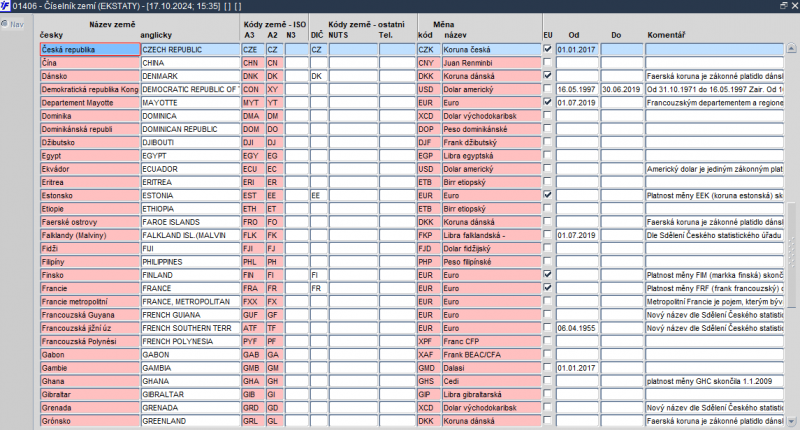Click the restore window icon at top right

coord(784,6)
